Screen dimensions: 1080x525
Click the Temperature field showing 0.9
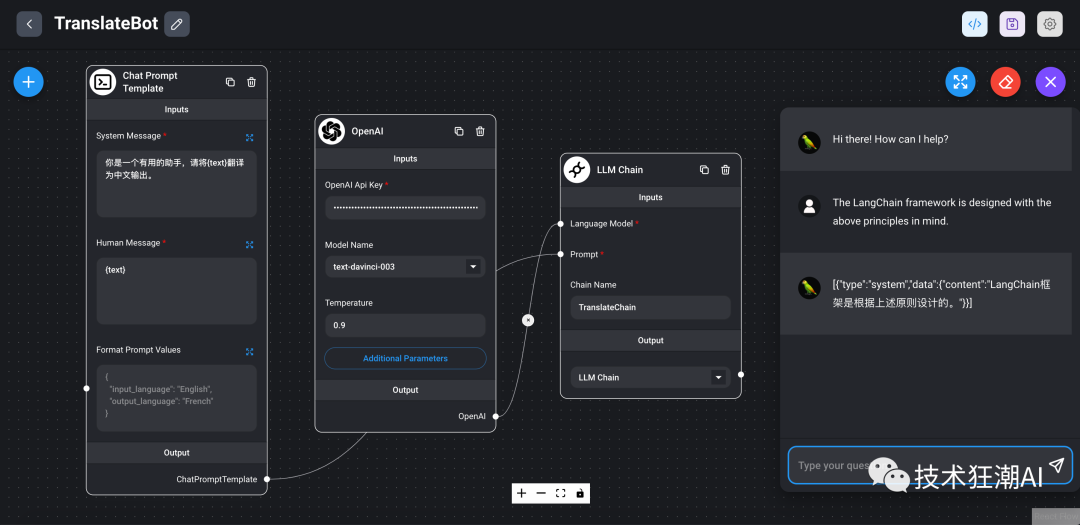click(405, 325)
